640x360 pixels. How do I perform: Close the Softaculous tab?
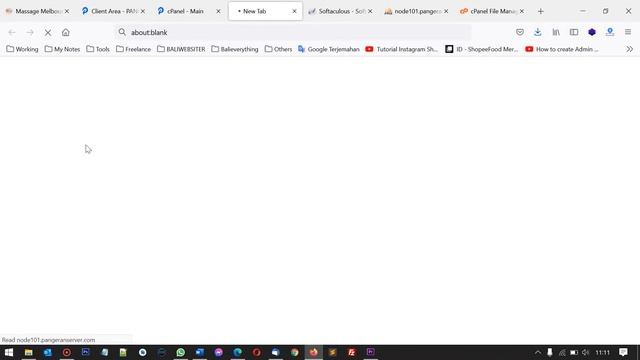point(370,11)
